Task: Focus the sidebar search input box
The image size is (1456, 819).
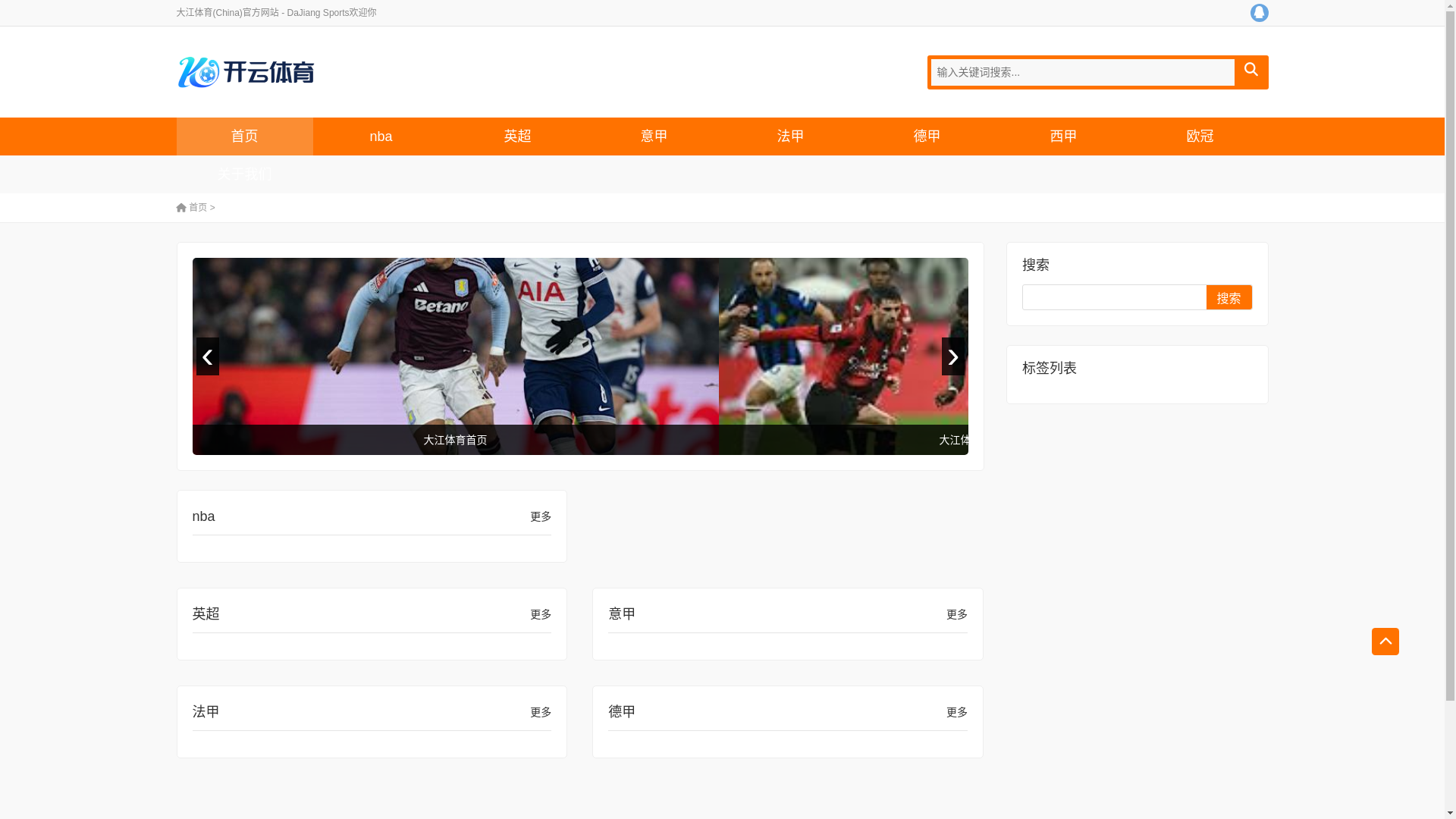Action: 1114,297
